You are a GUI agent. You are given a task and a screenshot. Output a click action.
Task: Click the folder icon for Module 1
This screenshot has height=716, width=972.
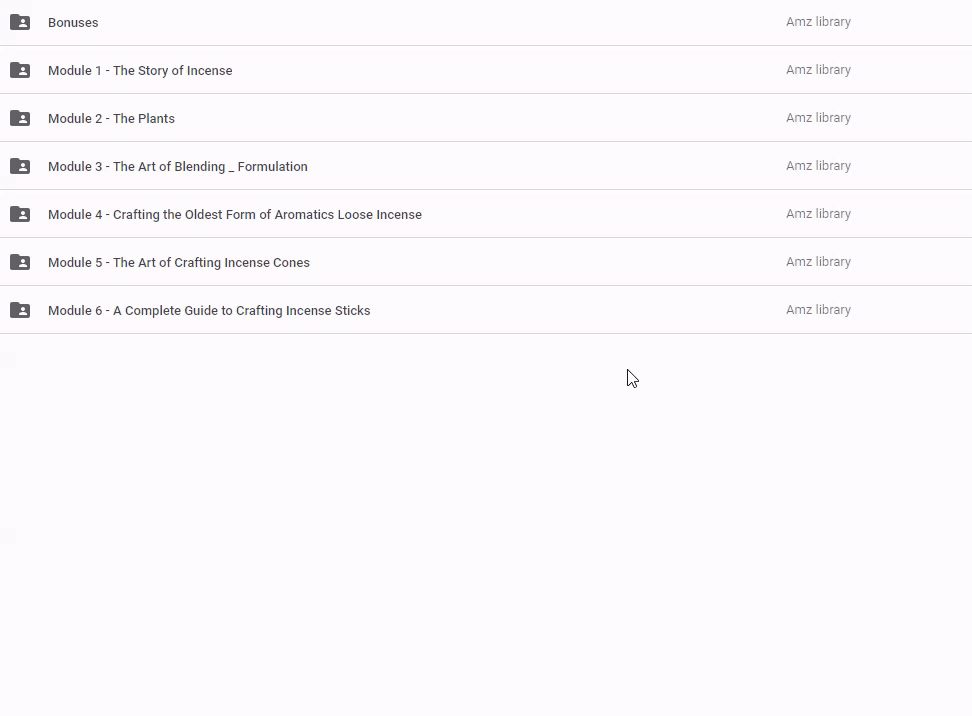coord(20,70)
